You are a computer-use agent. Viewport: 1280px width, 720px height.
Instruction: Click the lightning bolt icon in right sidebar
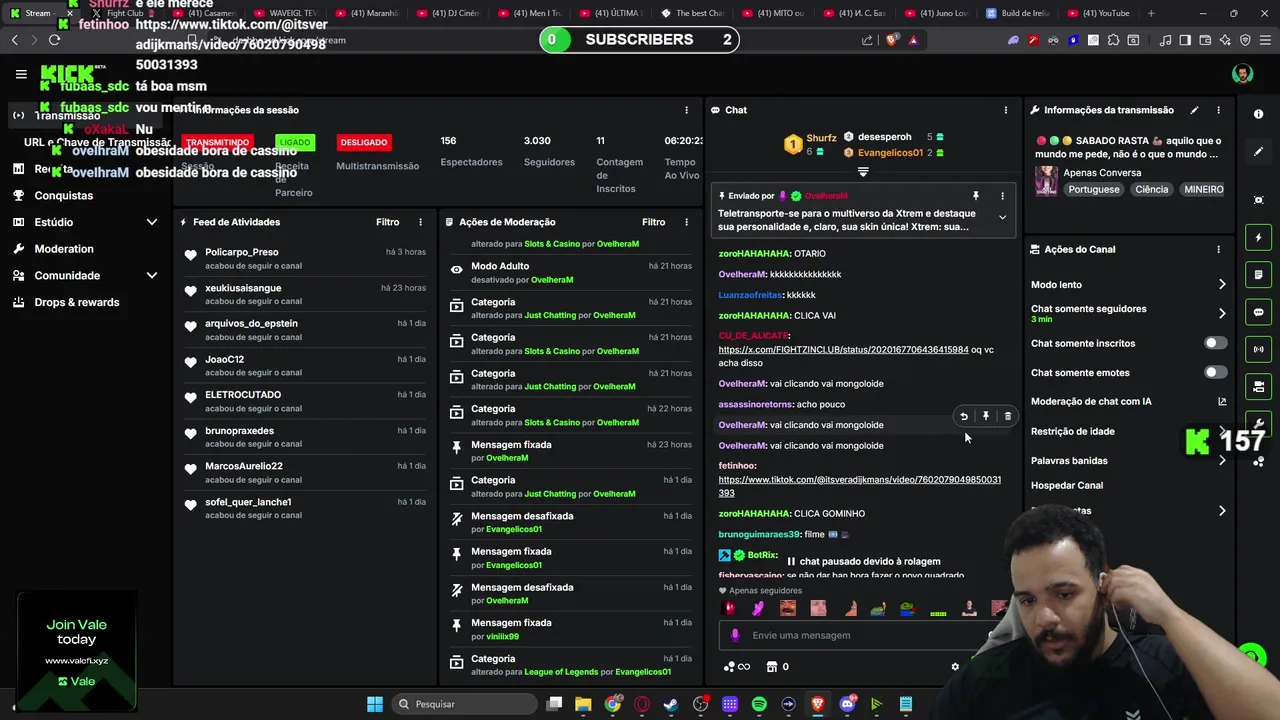coord(1259,238)
